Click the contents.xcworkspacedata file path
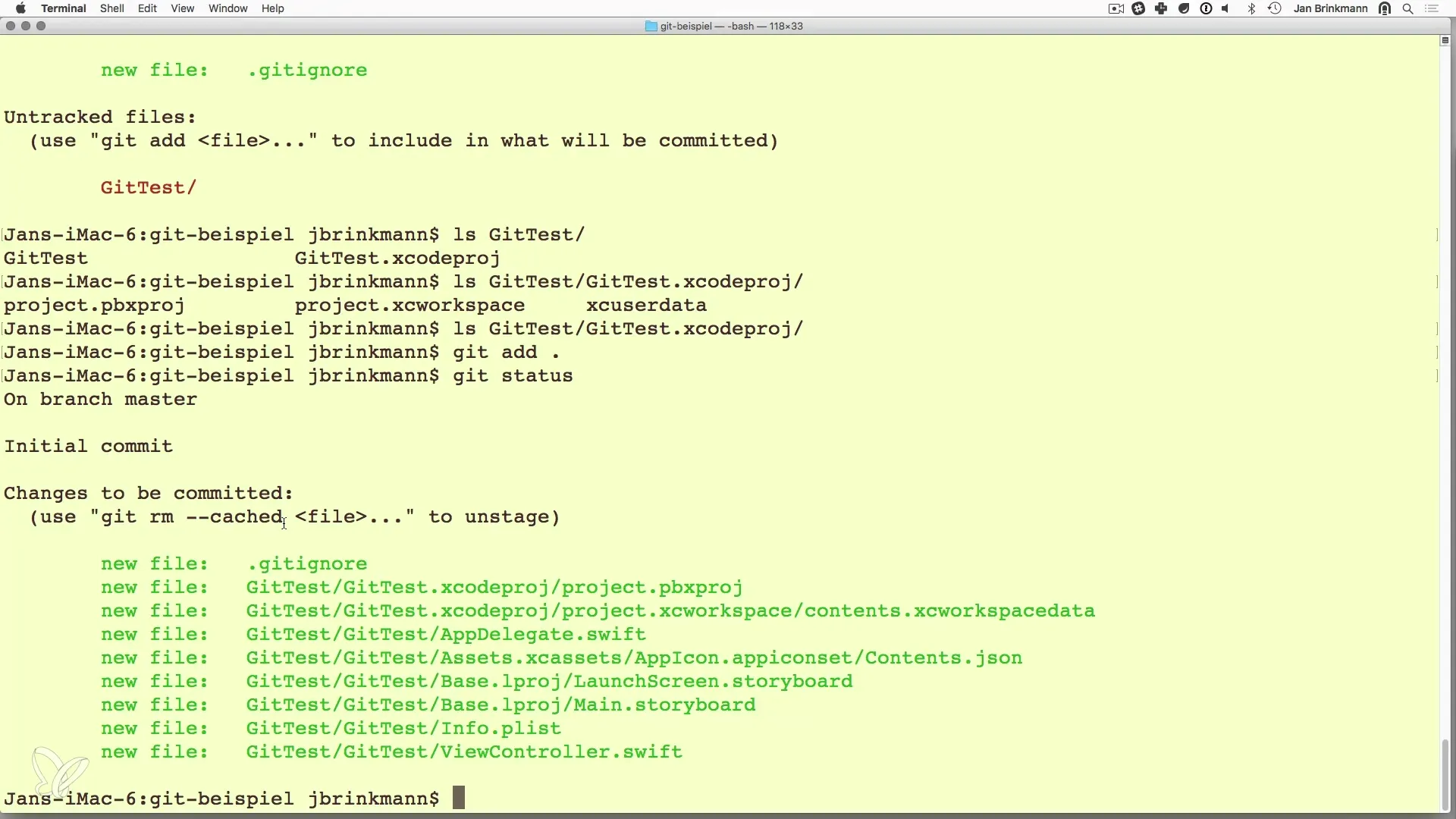Image resolution: width=1456 pixels, height=819 pixels. click(670, 610)
